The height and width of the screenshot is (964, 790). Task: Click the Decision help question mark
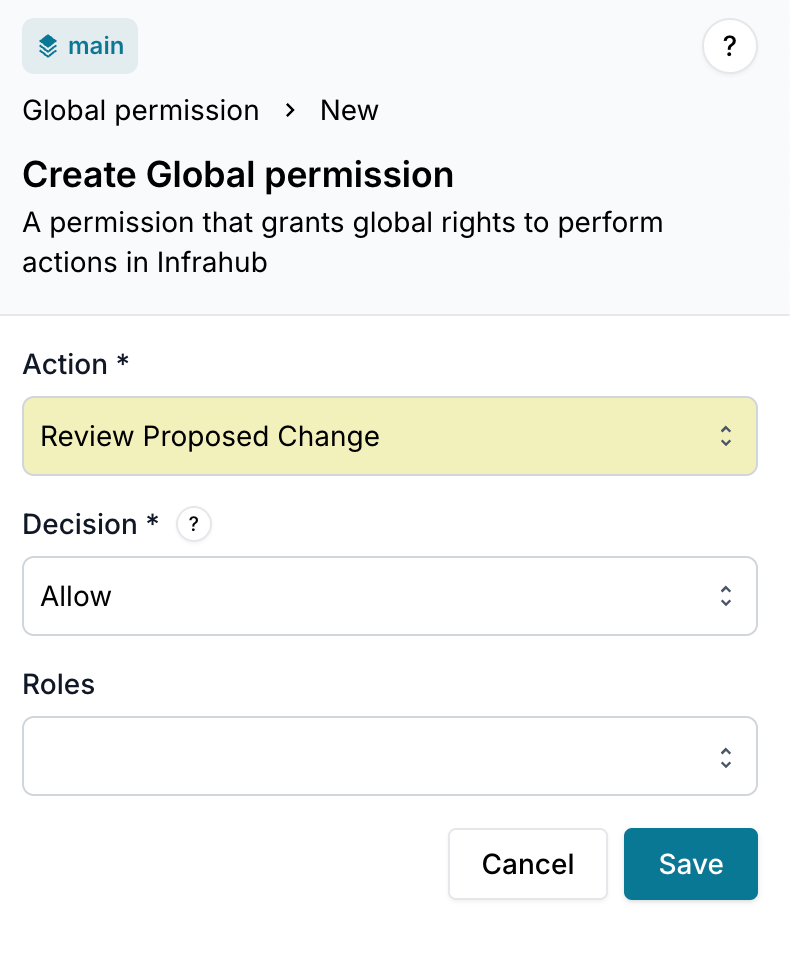(x=193, y=524)
